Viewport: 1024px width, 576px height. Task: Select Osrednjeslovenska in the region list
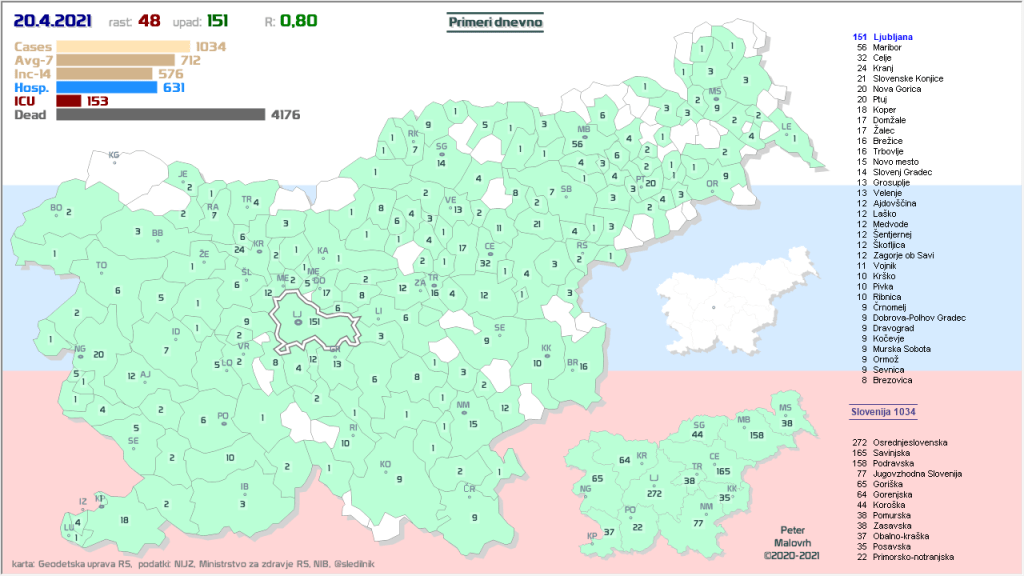(909, 442)
